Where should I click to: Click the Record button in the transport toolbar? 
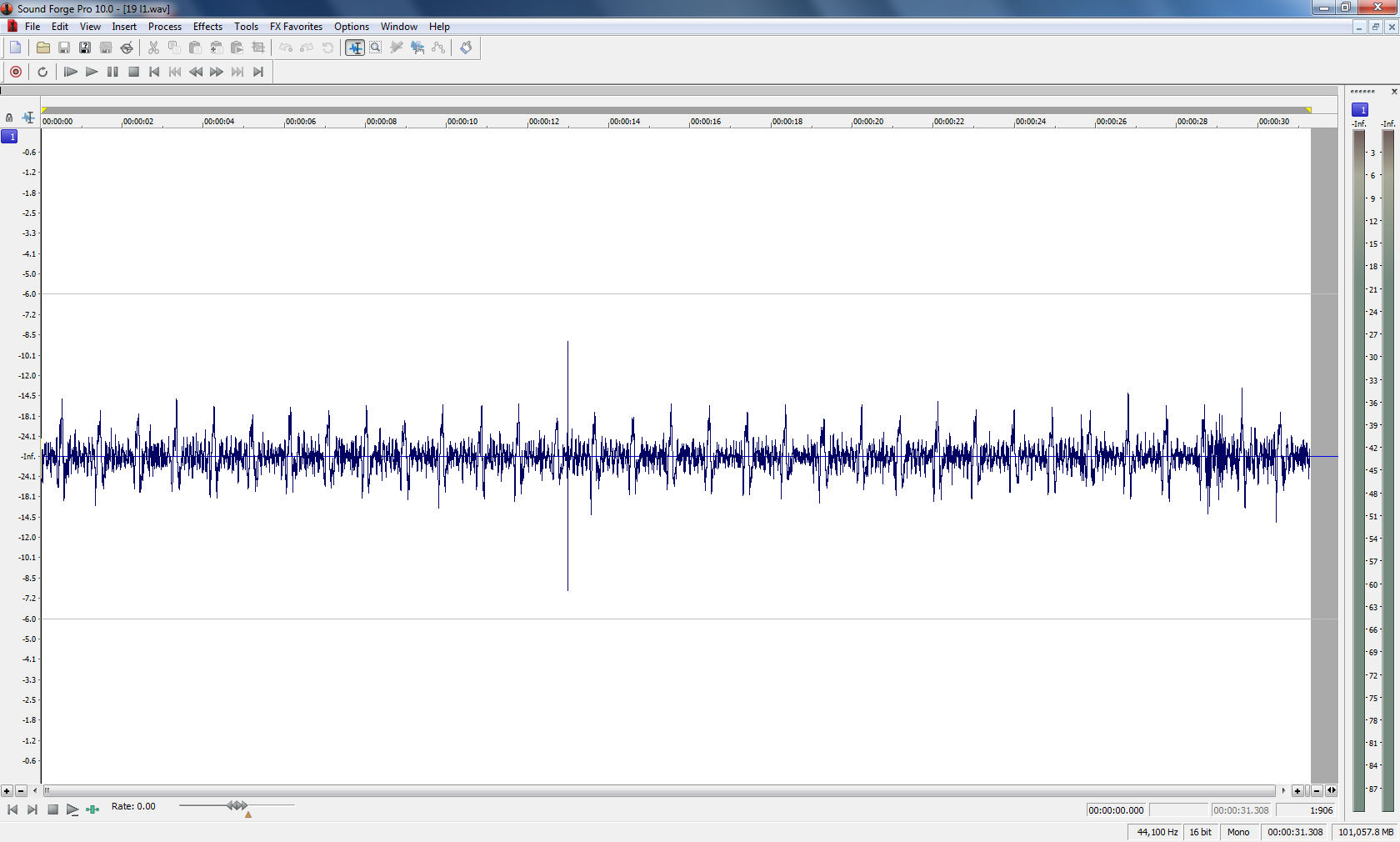[x=16, y=72]
